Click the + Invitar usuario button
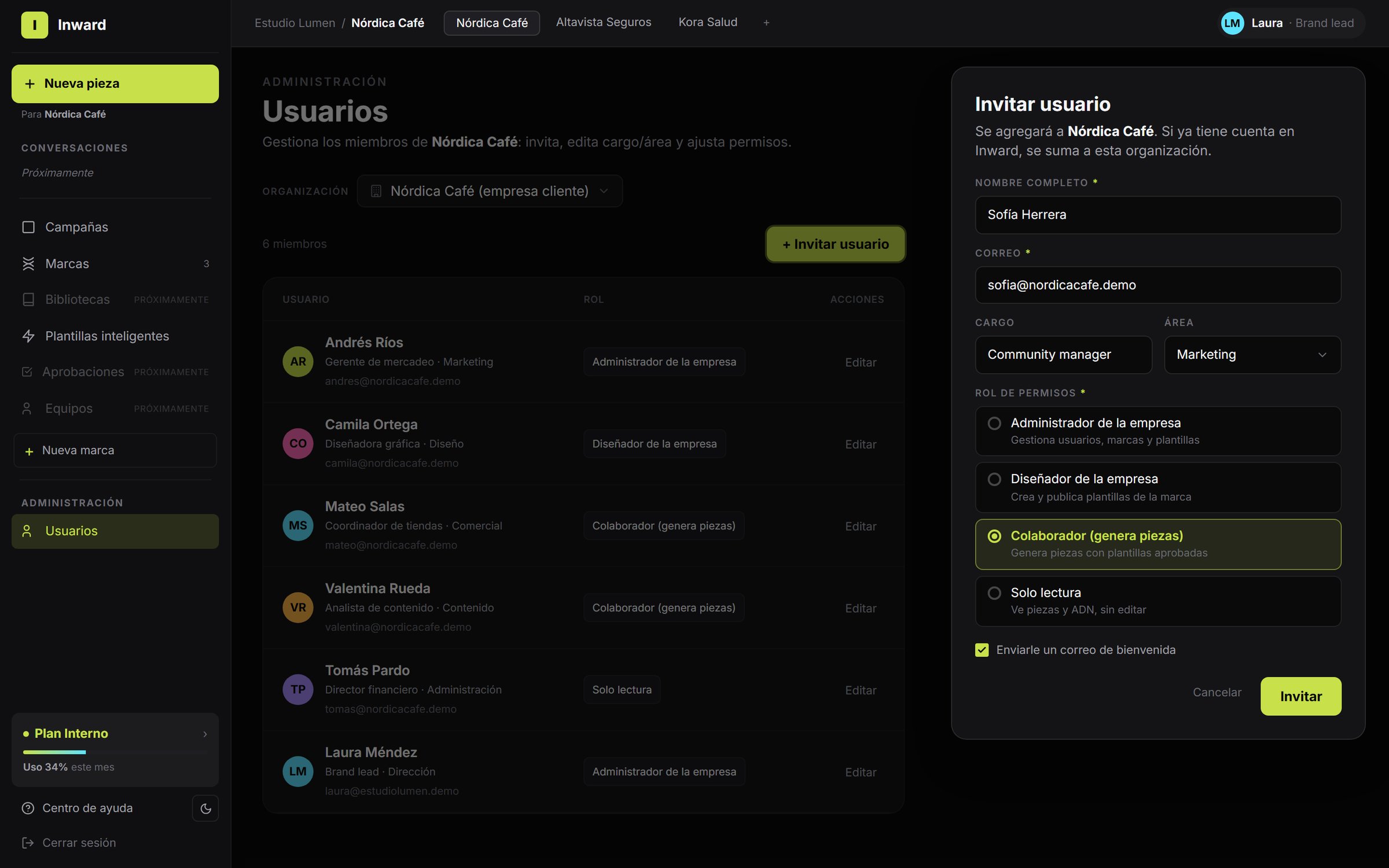 pos(835,244)
